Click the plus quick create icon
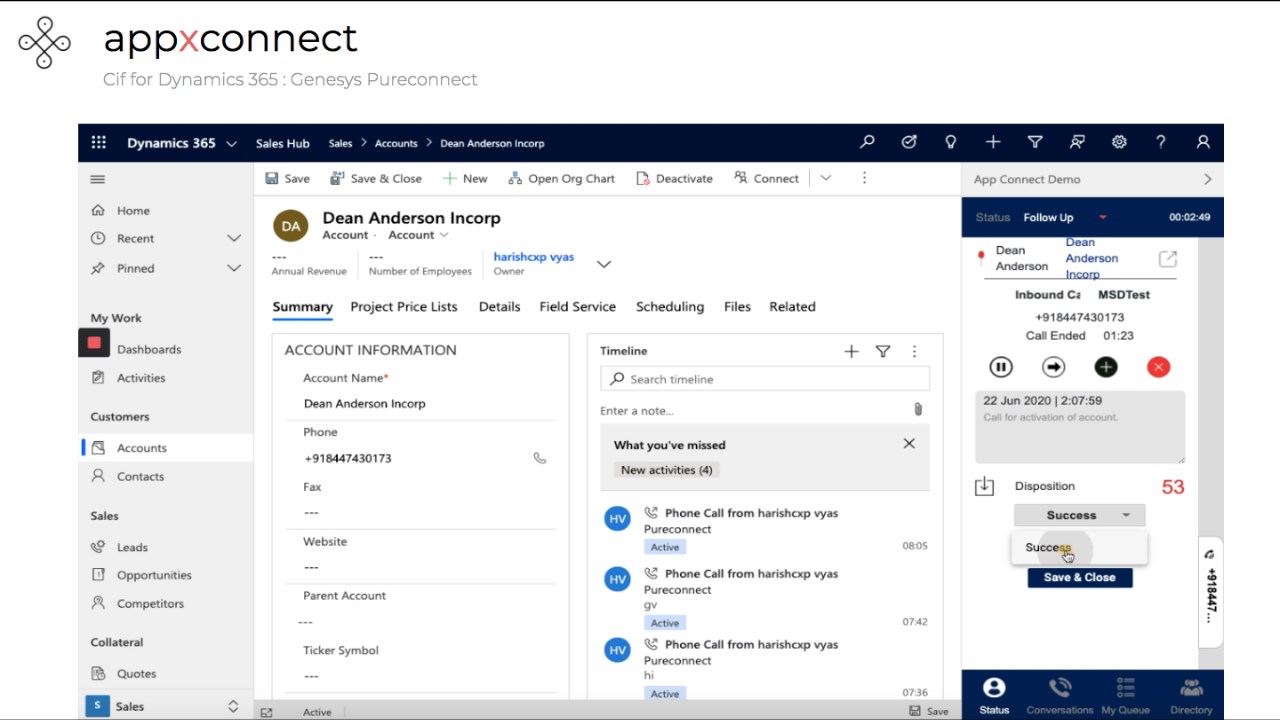Screen dimensions: 1280x720 993,142
